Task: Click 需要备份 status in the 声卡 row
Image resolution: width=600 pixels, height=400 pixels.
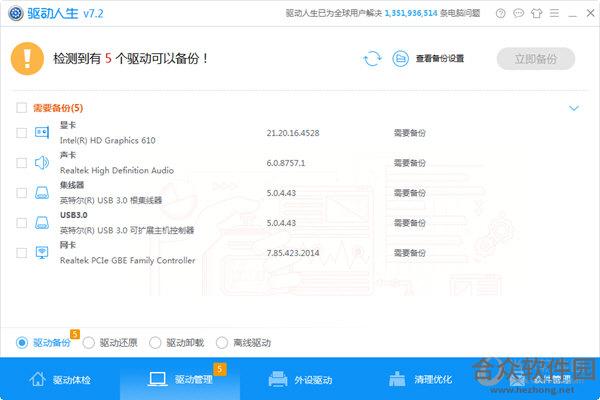Action: click(x=410, y=163)
